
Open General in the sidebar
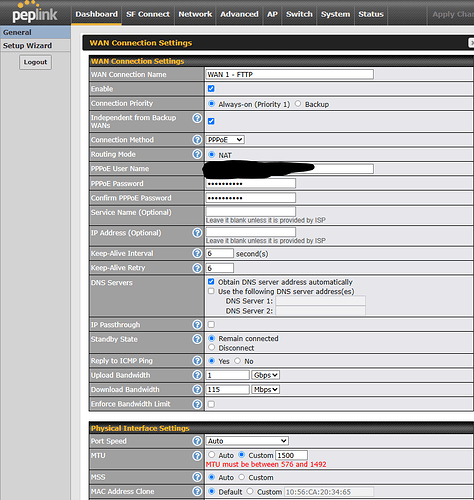coord(35,32)
